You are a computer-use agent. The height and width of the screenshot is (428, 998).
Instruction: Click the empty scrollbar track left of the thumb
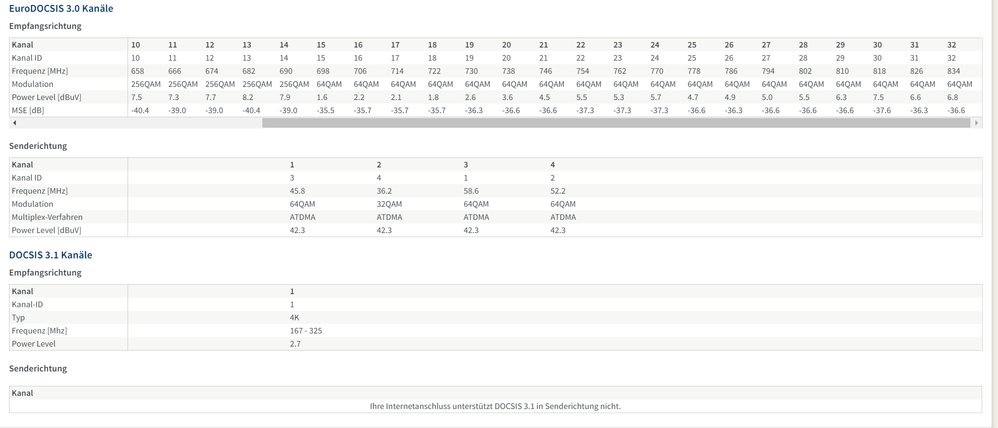[141, 123]
